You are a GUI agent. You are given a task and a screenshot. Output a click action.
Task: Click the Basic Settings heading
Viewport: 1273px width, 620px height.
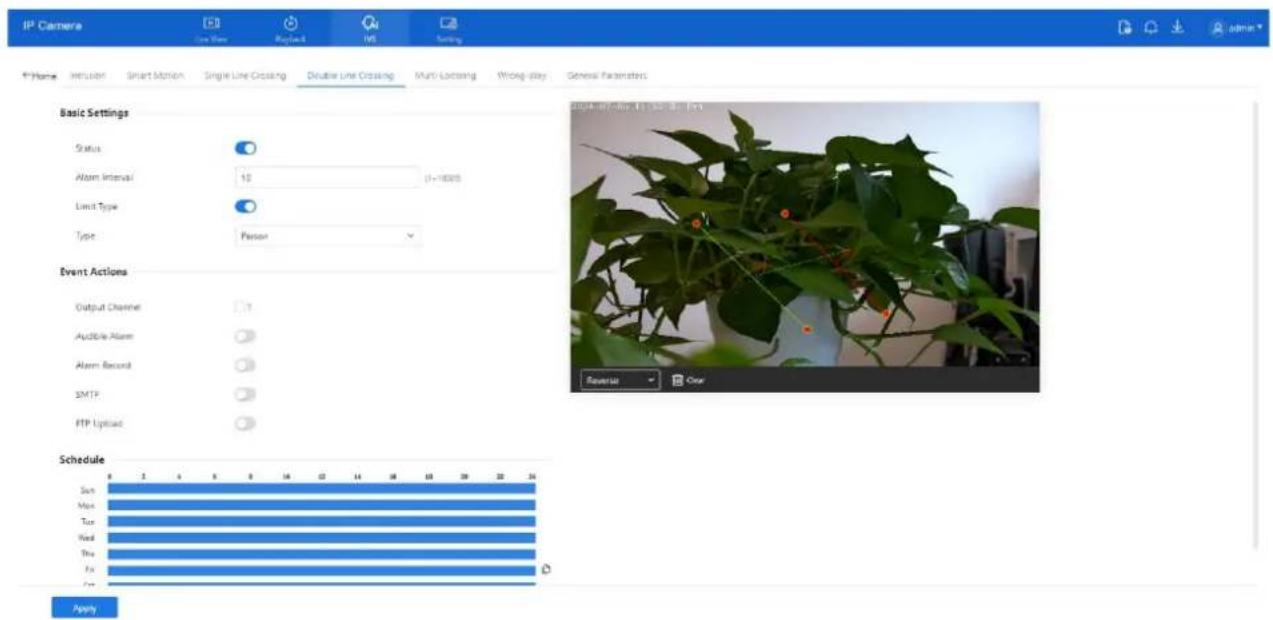point(95,113)
